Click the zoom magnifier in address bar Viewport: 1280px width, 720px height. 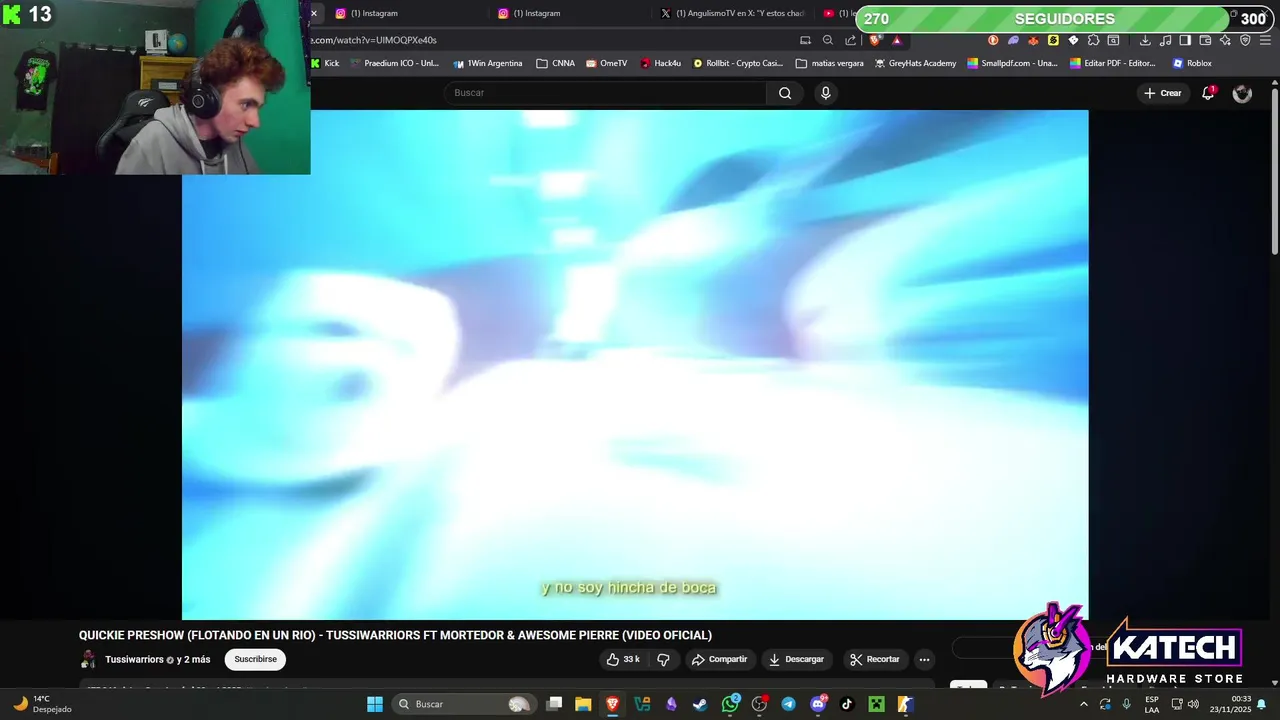[828, 40]
